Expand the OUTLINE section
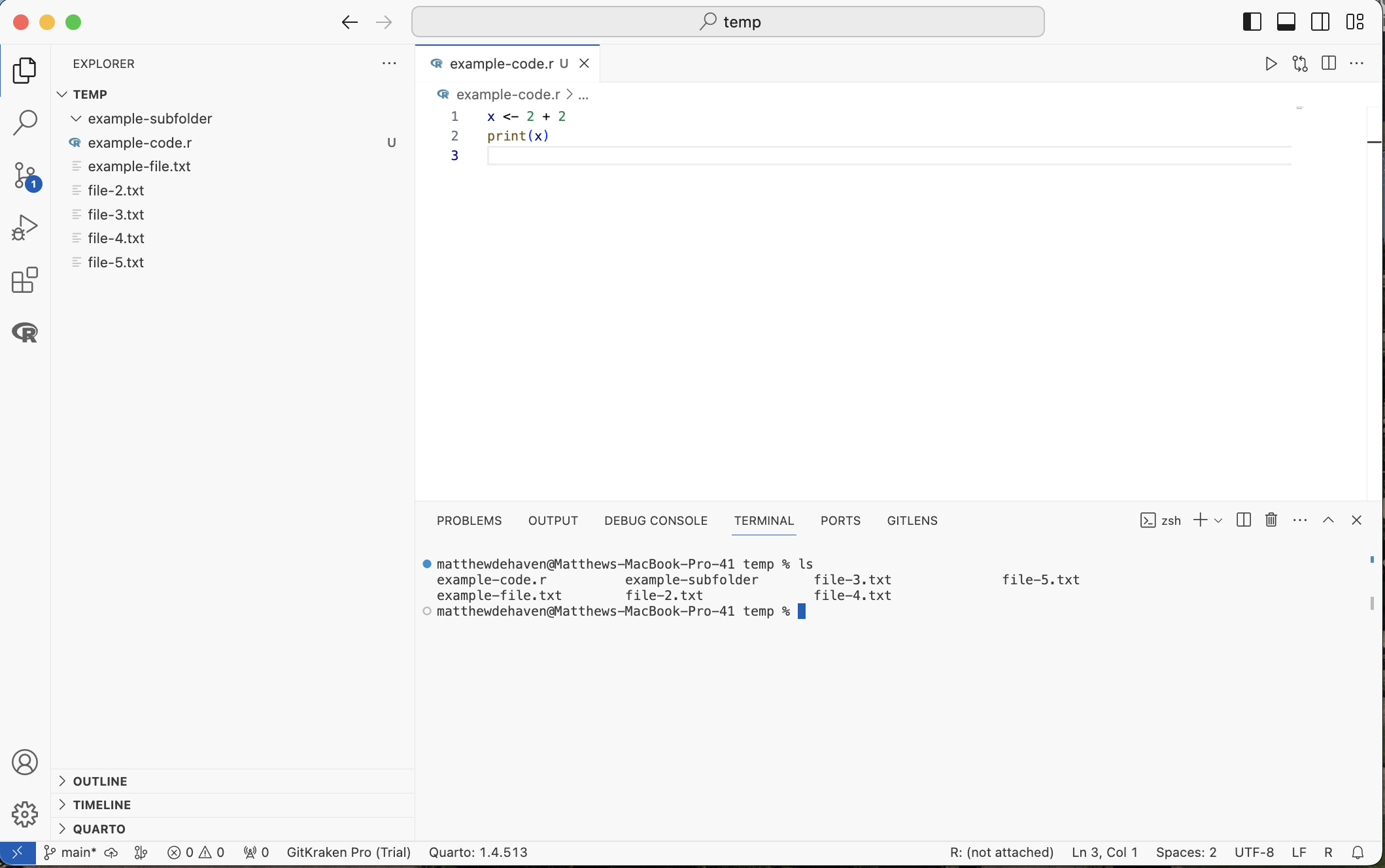 pos(100,781)
